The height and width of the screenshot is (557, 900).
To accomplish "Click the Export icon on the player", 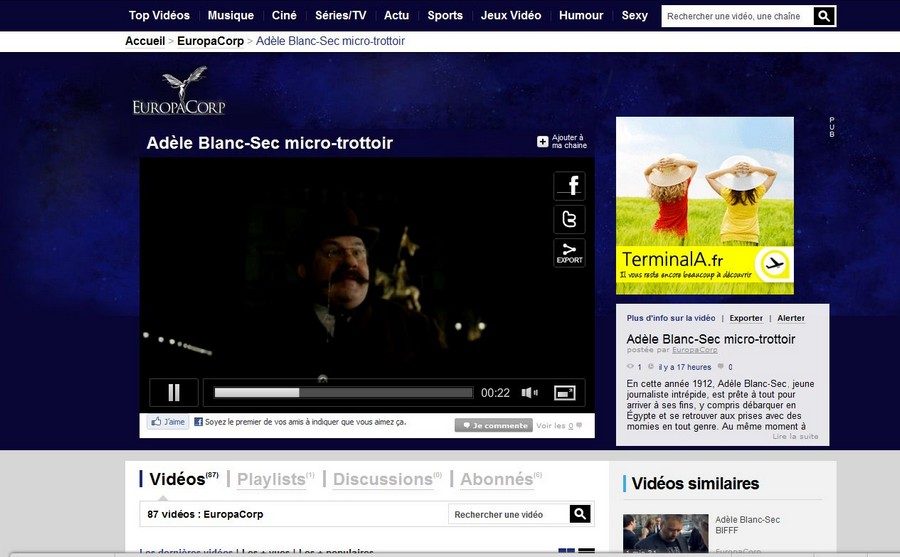I will pos(569,253).
